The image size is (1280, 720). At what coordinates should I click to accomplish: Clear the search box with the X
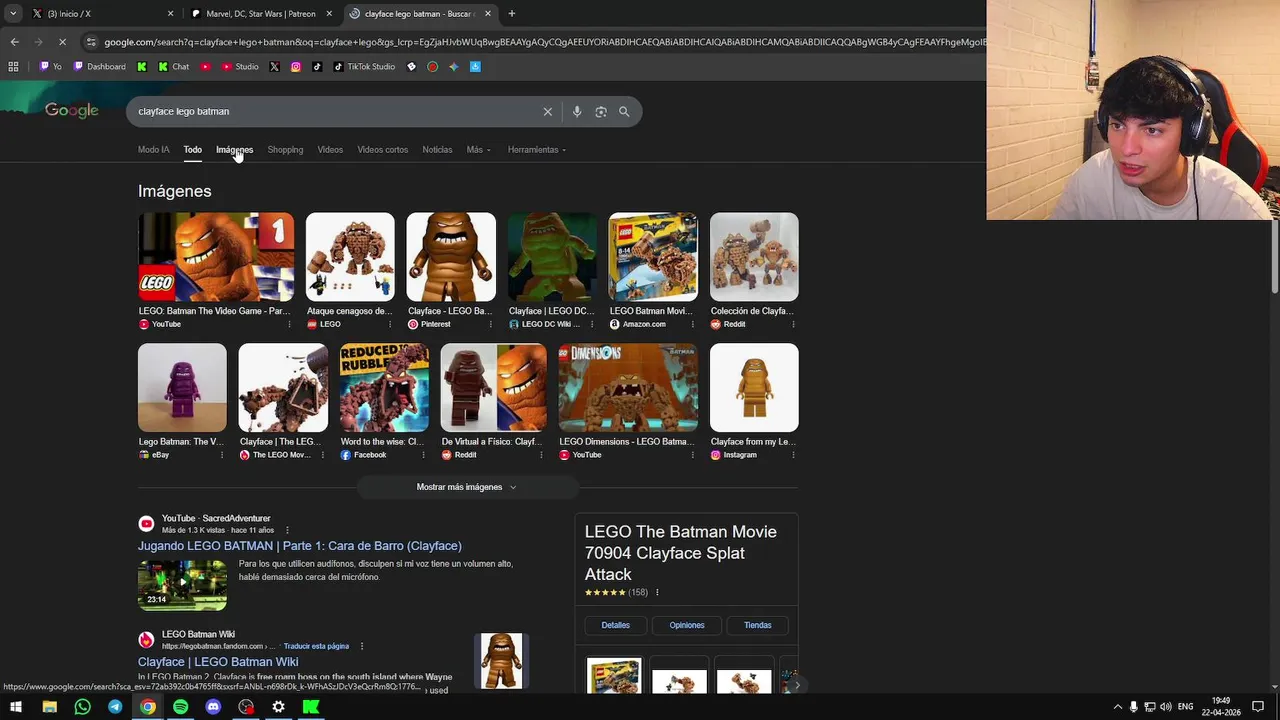click(x=548, y=112)
